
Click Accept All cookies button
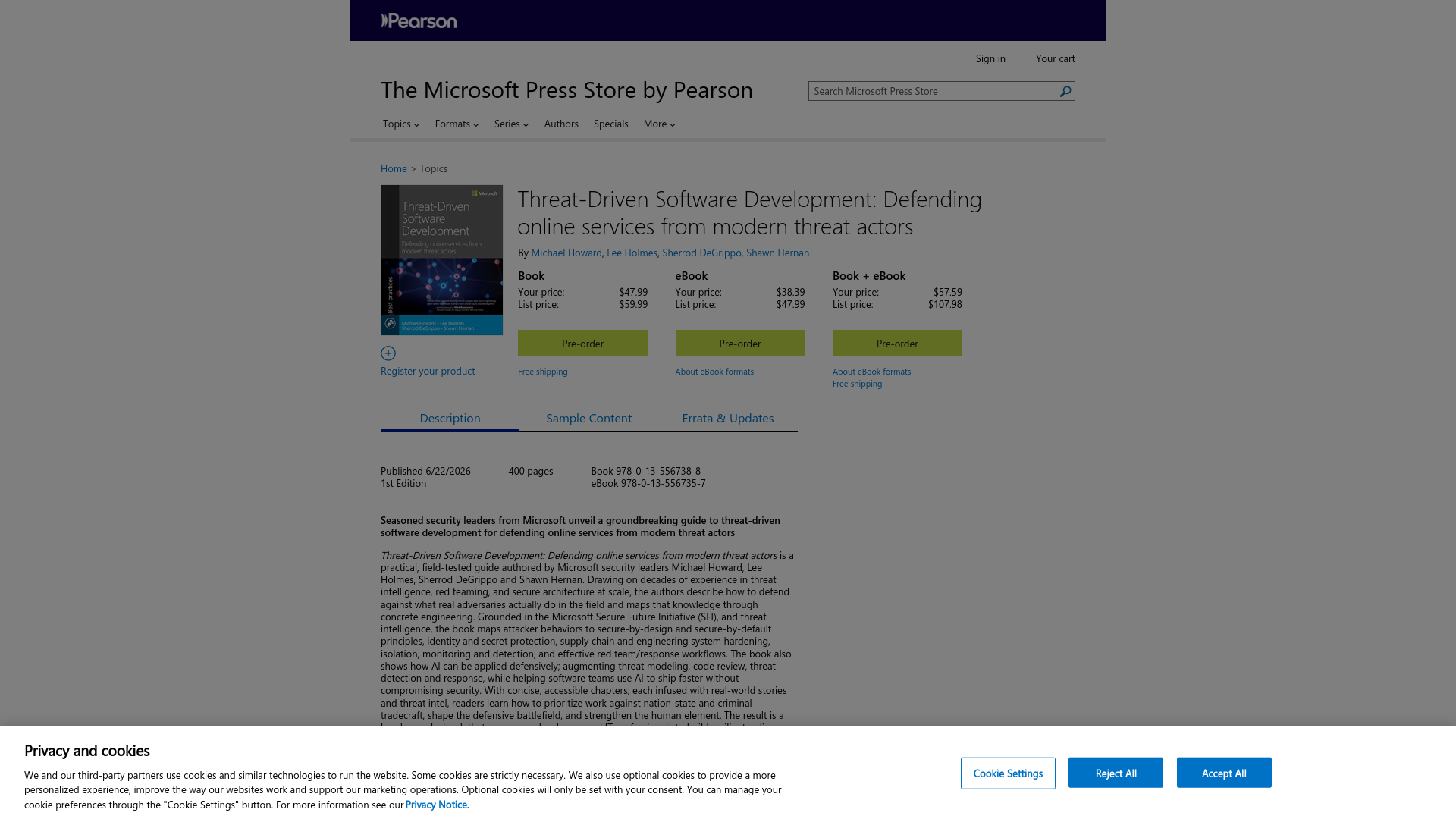tap(1224, 773)
